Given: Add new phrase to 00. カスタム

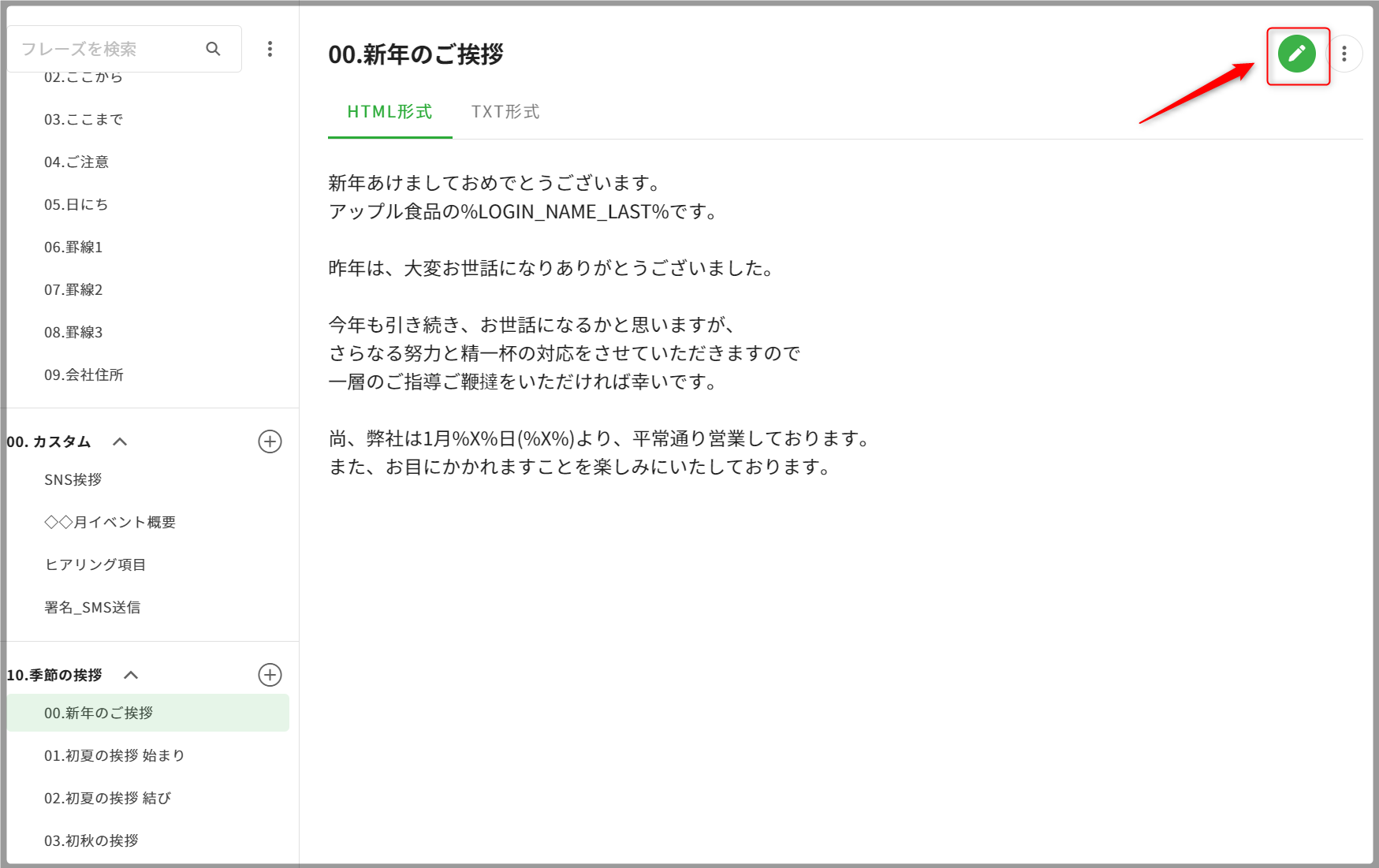Looking at the screenshot, I should click(x=270, y=441).
